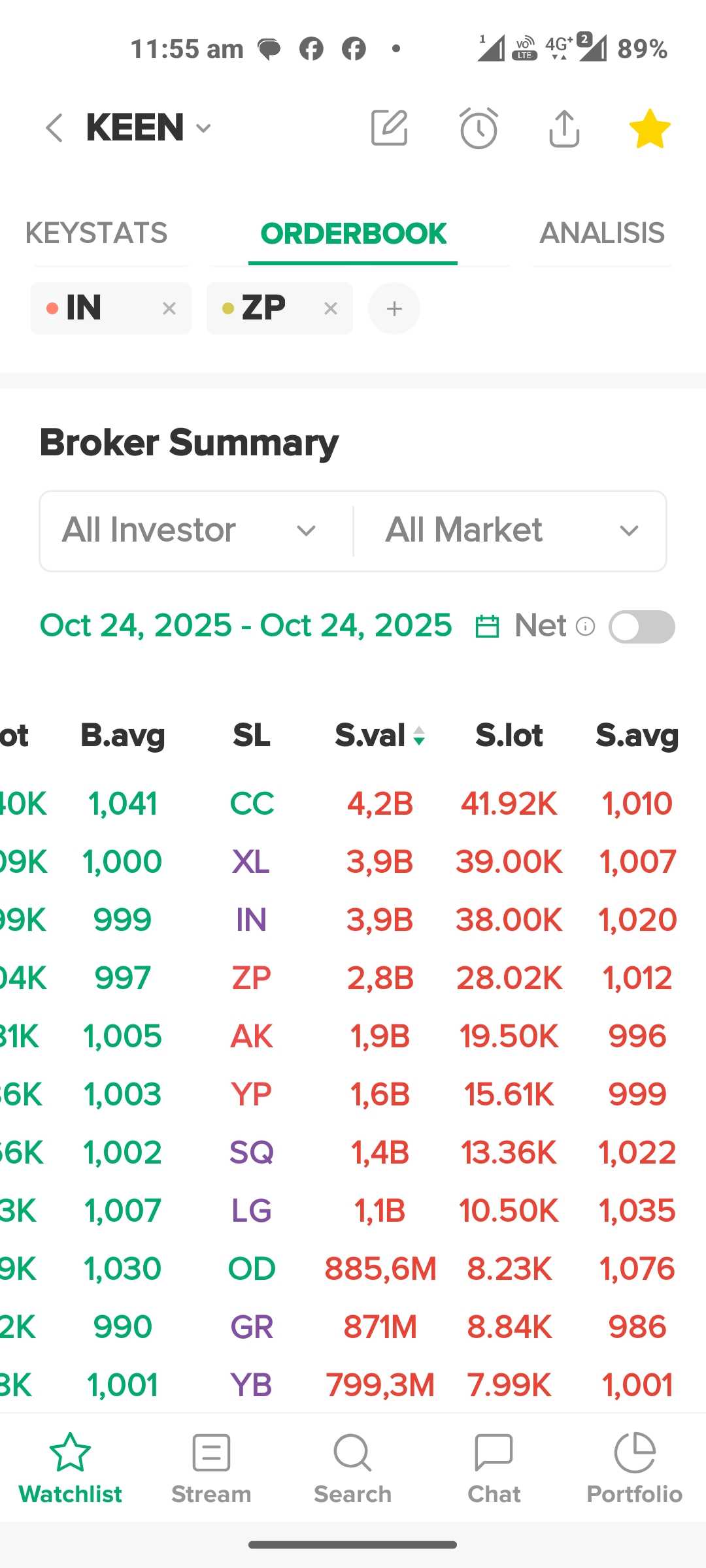The height and width of the screenshot is (1568, 706).
Task: Remove KEEN from favorites star
Action: click(650, 128)
